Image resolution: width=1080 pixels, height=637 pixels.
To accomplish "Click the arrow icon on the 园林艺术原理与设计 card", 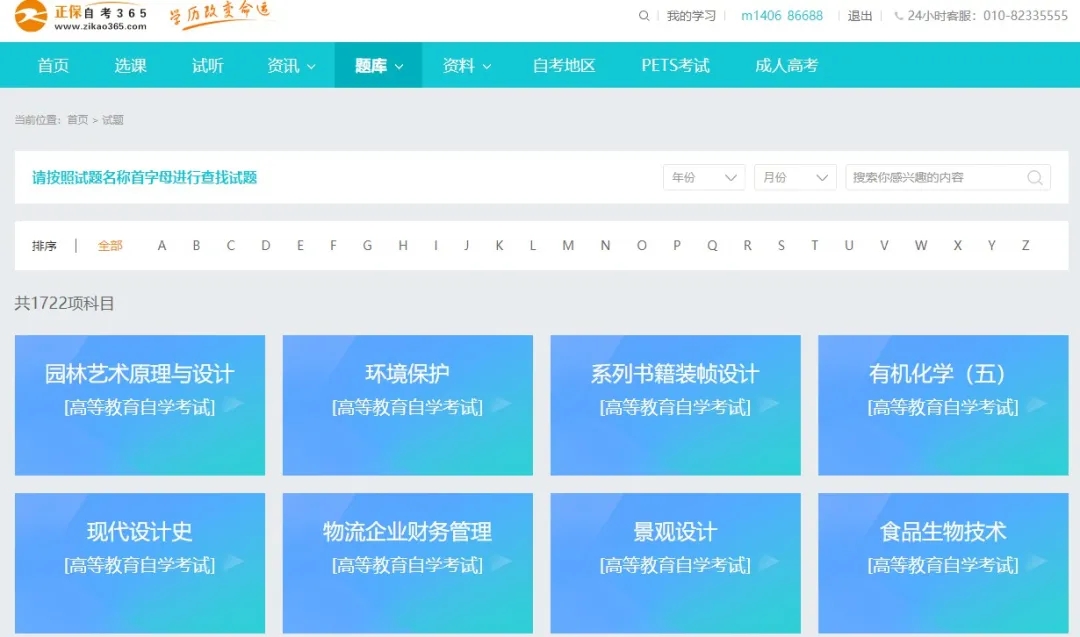I will (x=232, y=406).
